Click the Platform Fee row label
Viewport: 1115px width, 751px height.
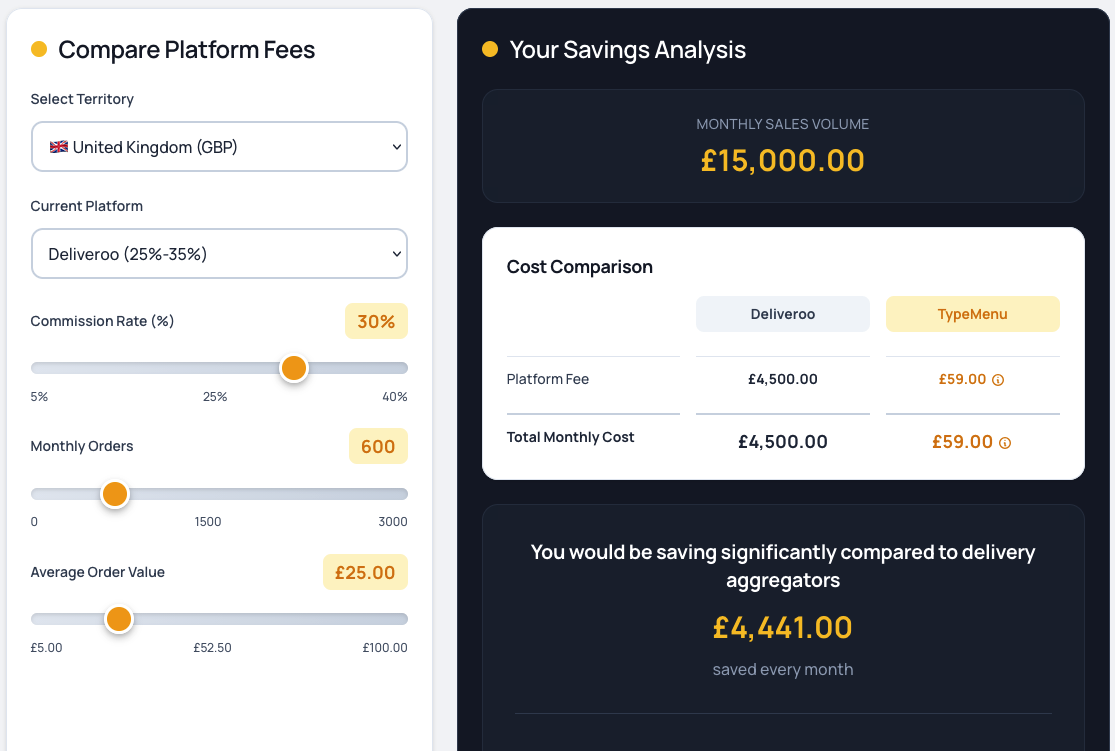click(x=547, y=379)
